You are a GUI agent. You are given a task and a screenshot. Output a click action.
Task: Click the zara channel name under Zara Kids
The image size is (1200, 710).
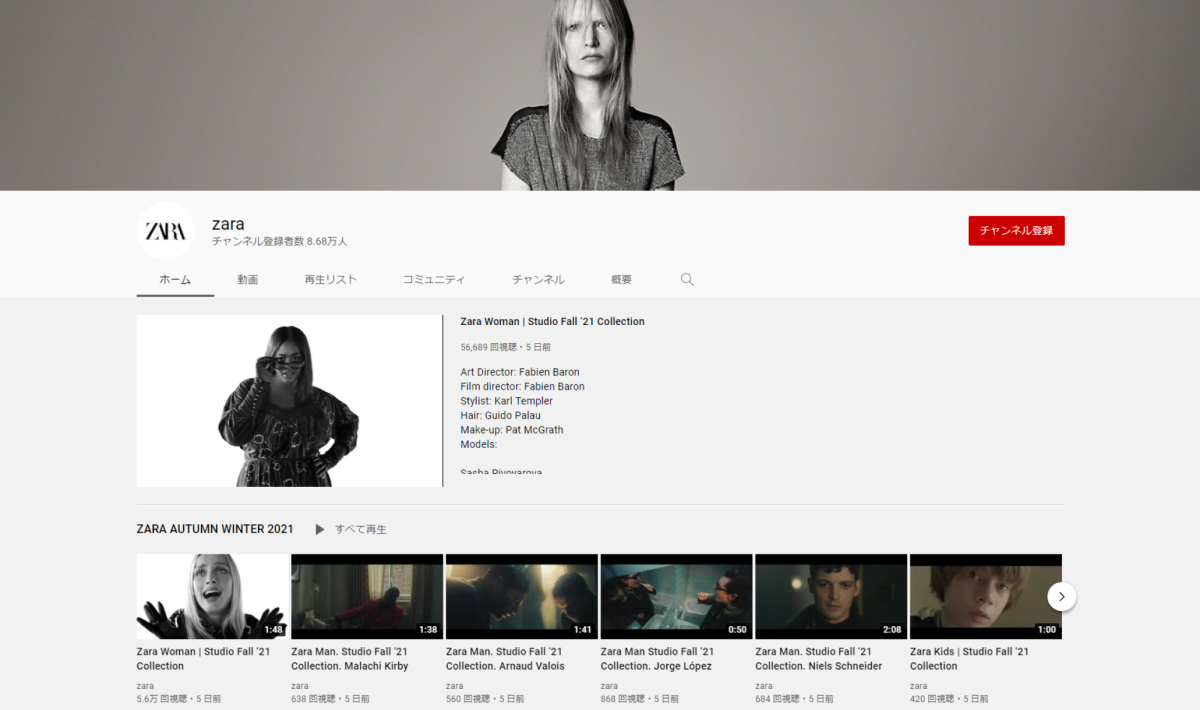919,686
